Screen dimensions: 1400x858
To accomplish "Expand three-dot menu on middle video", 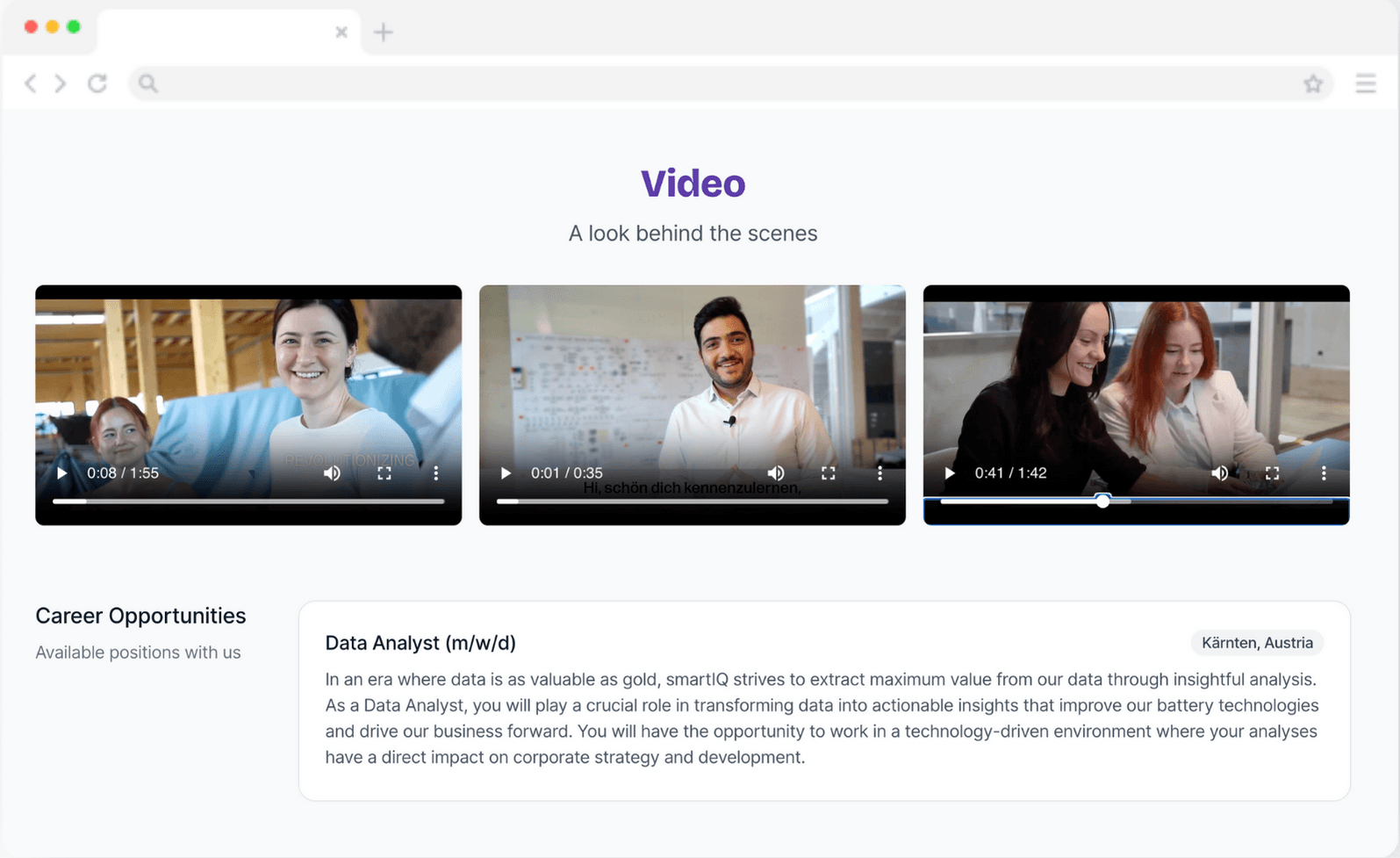I will (880, 473).
